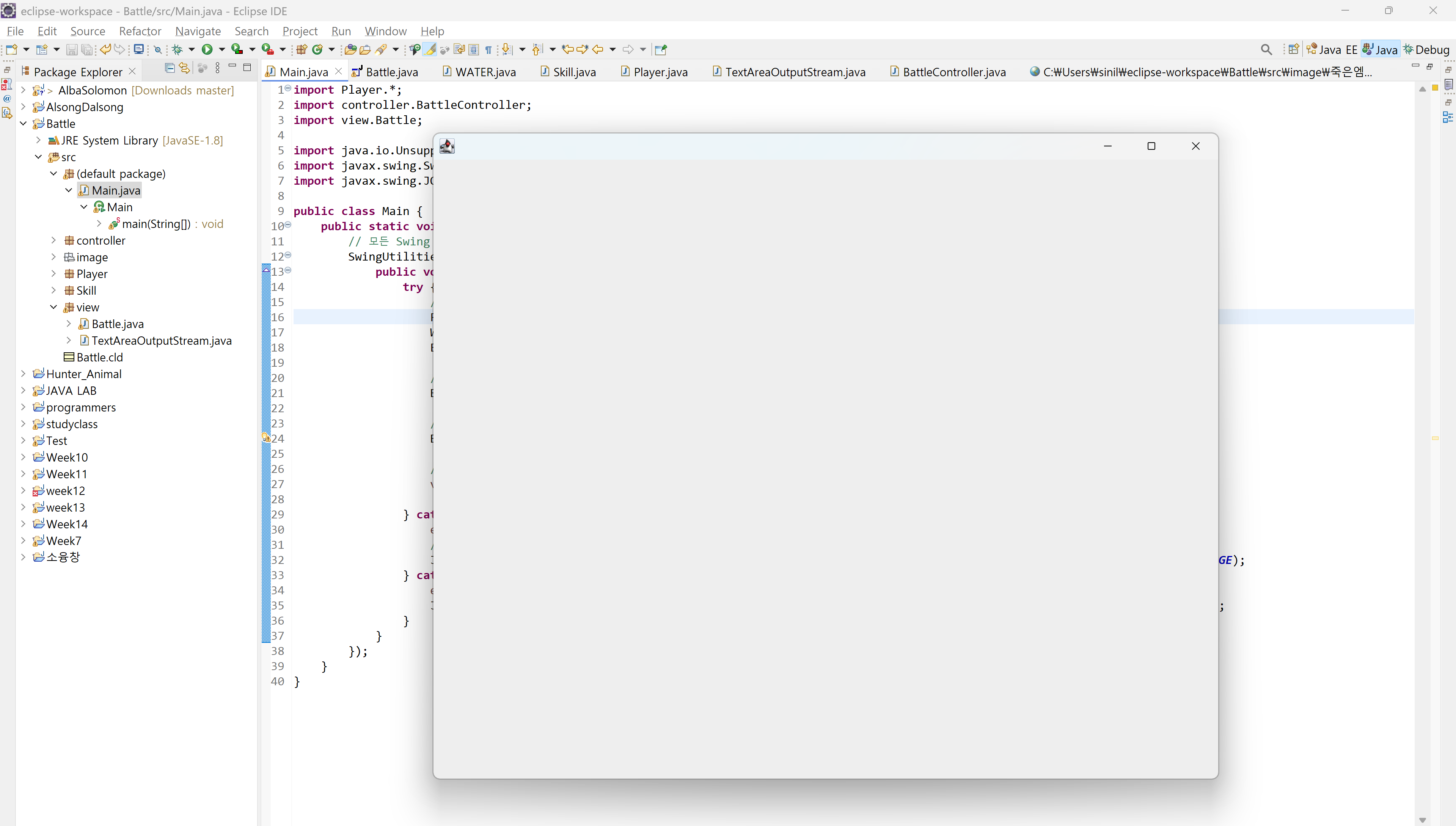The image size is (1456, 826).
Task: Click the Debug bug toolbar icon
Action: coord(177,49)
